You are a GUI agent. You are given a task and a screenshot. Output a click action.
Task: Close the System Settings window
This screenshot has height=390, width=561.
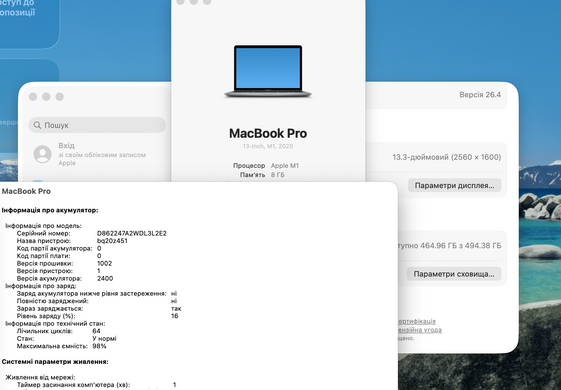(33, 97)
